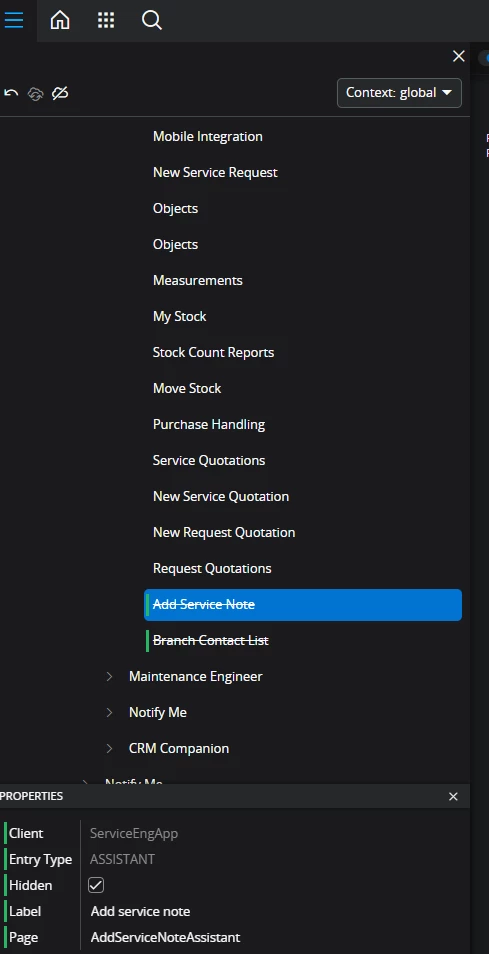Close the Properties panel
The height and width of the screenshot is (954, 489).
coord(453,796)
